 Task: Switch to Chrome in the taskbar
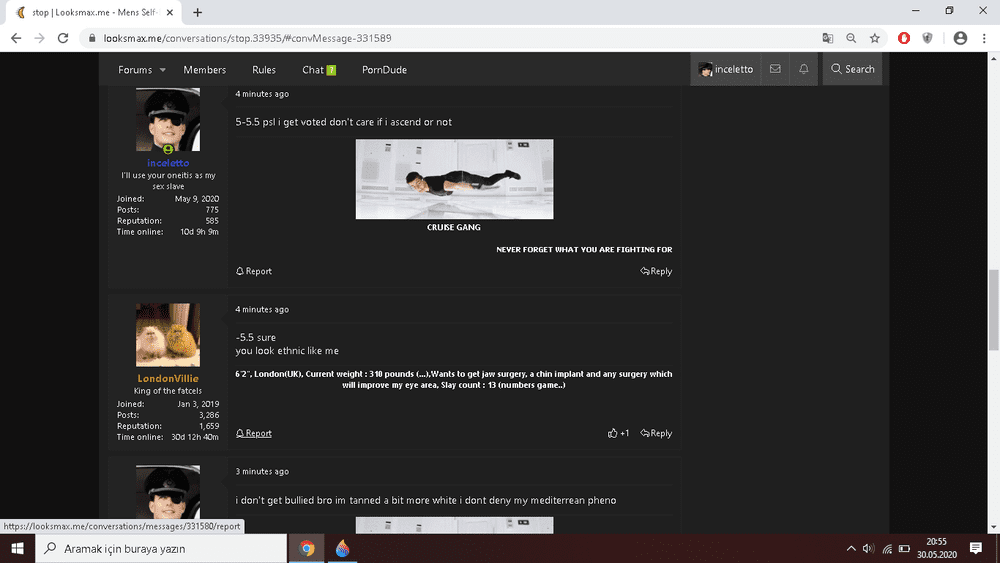pyautogui.click(x=307, y=548)
